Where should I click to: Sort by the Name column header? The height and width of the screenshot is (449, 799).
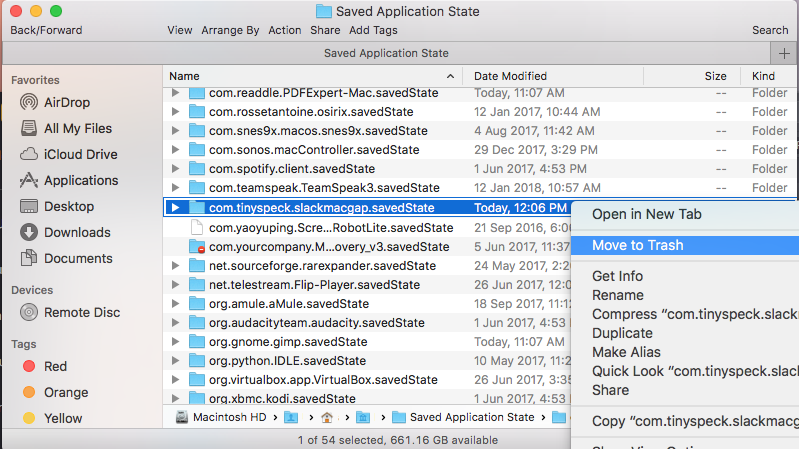(x=312, y=76)
